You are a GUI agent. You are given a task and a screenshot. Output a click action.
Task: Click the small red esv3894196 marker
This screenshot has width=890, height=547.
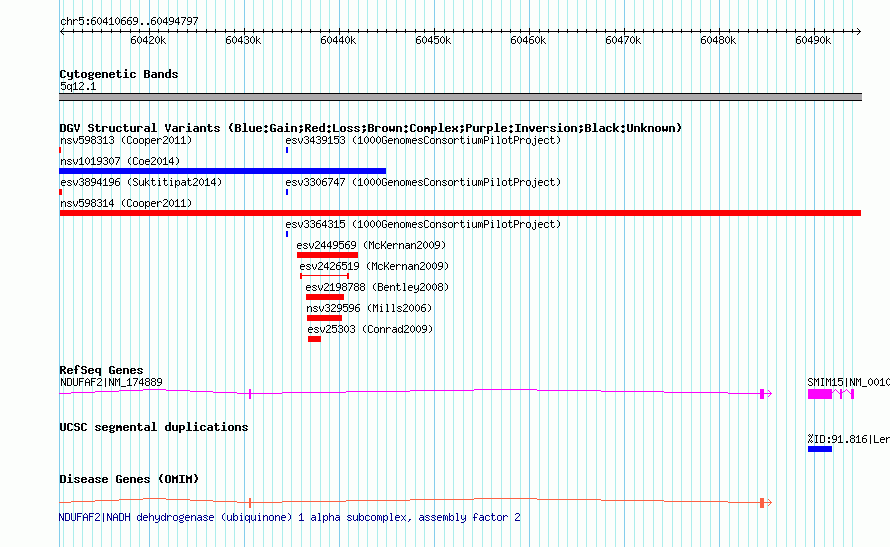61,192
